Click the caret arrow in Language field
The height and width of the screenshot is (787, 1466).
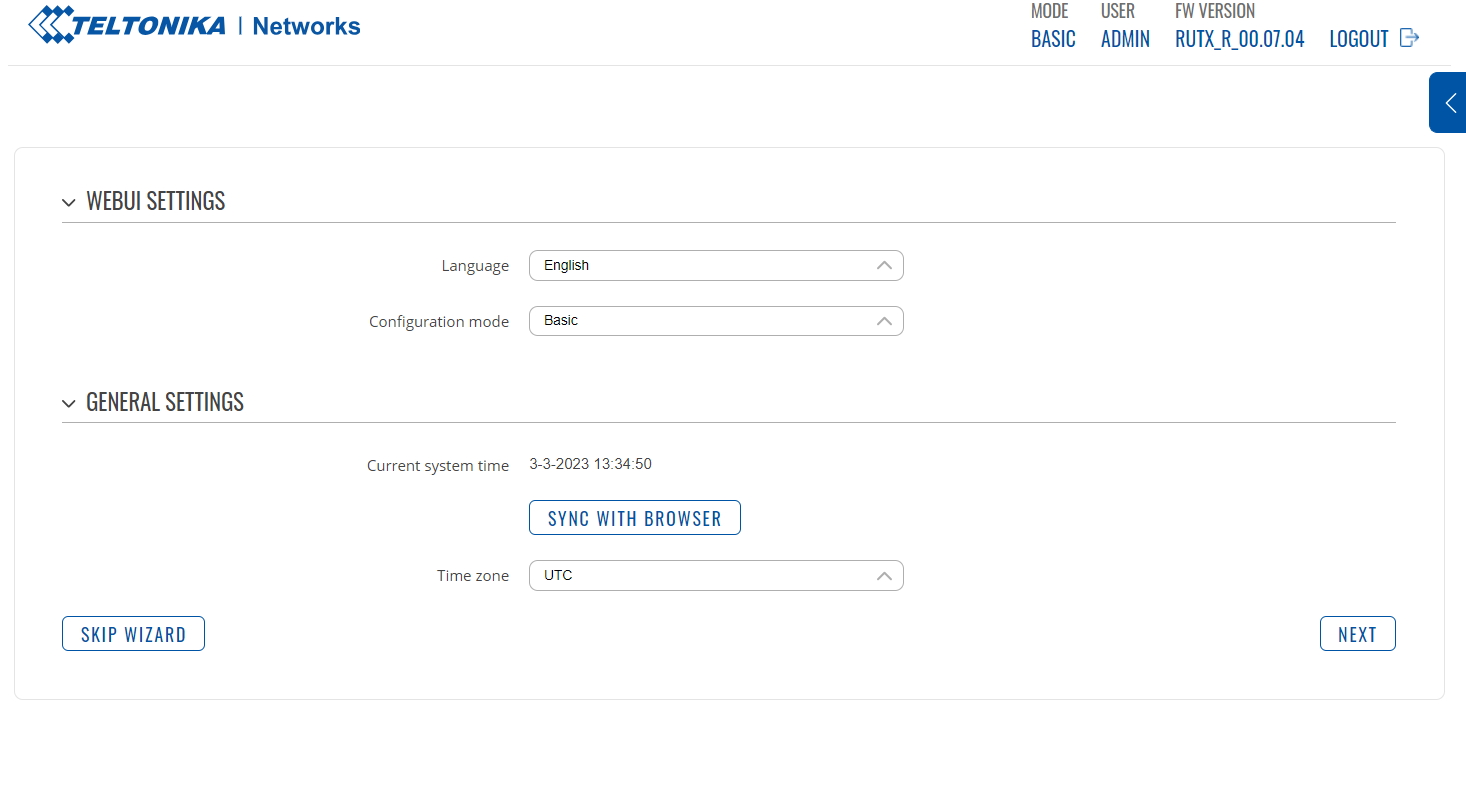pos(883,266)
